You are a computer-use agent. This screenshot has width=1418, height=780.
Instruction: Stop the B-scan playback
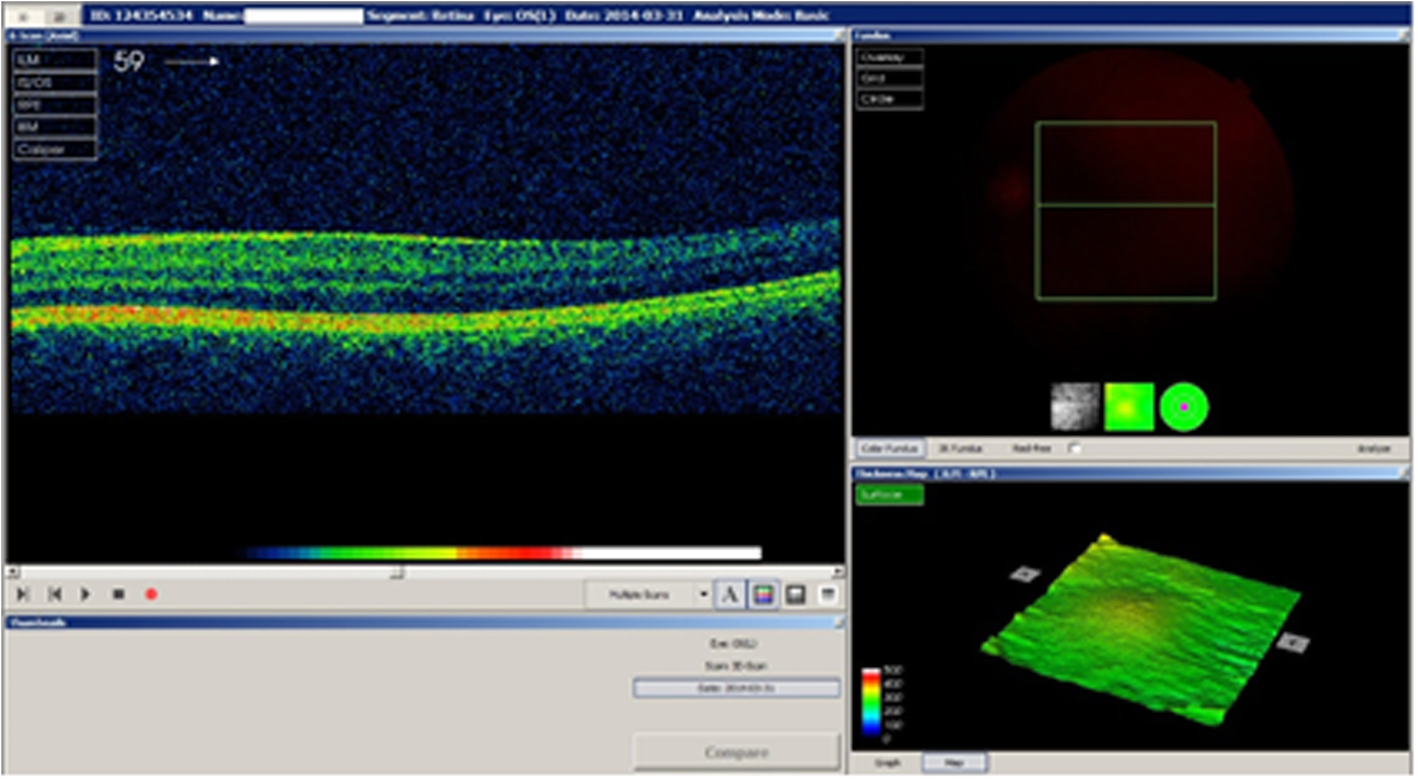tap(118, 594)
